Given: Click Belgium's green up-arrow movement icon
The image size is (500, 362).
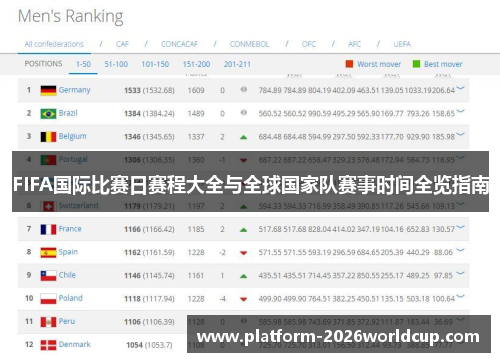Looking at the screenshot, I should coord(244,137).
